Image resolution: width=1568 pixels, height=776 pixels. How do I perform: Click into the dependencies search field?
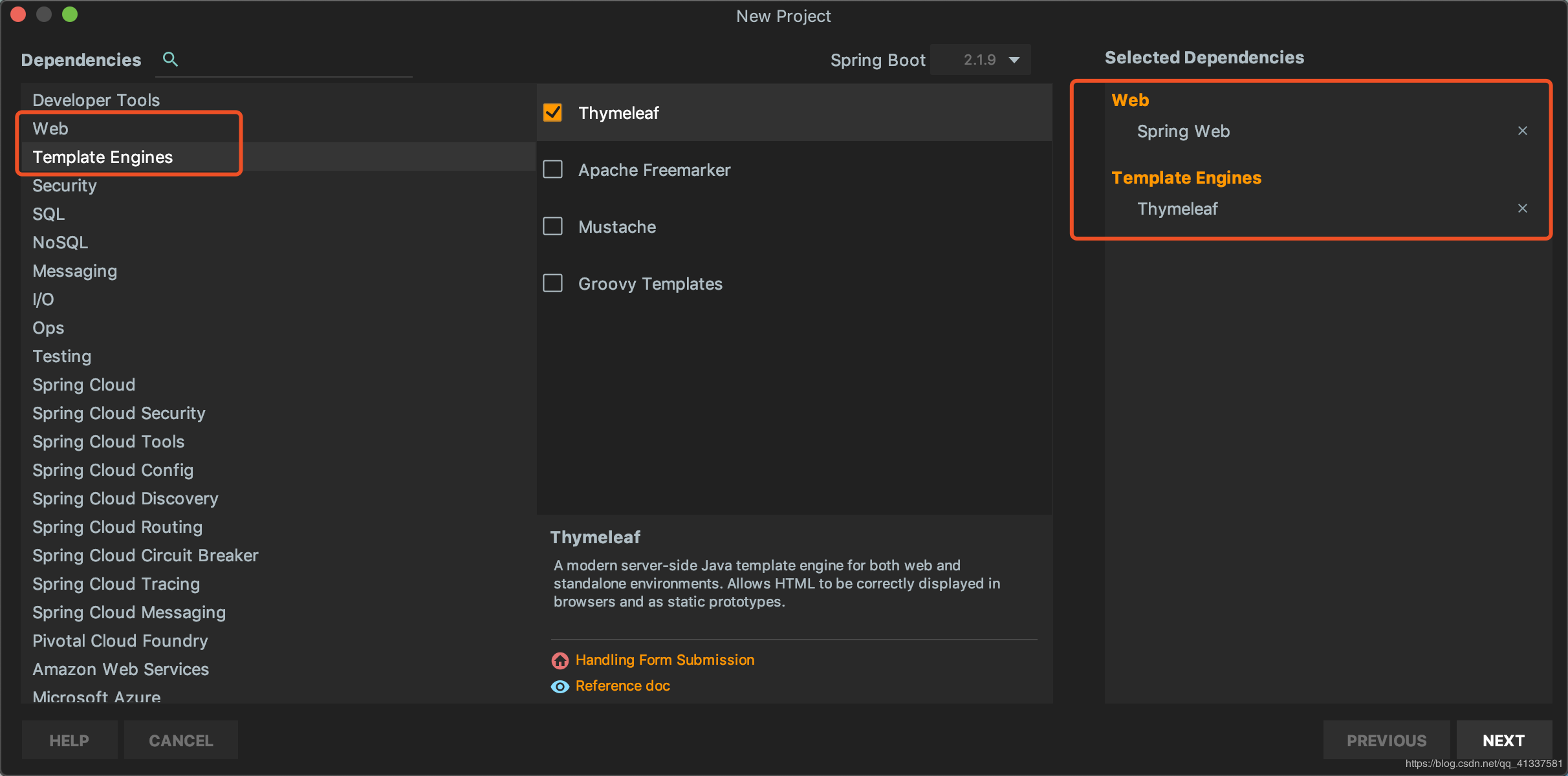291,60
